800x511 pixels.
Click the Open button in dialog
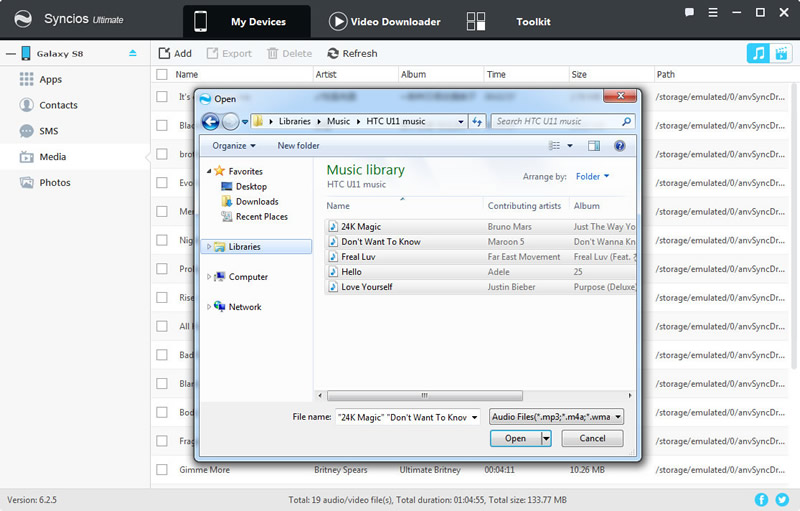coord(515,439)
